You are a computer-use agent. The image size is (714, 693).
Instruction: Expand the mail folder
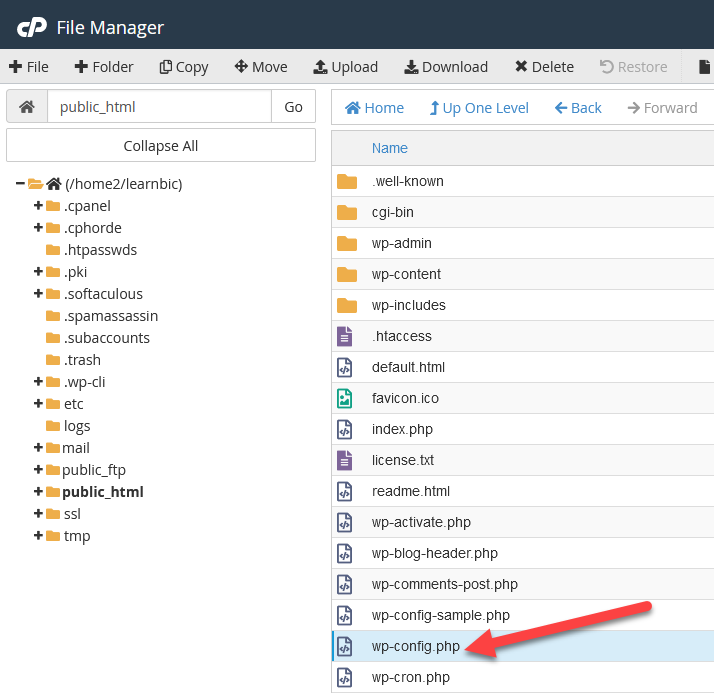point(38,448)
